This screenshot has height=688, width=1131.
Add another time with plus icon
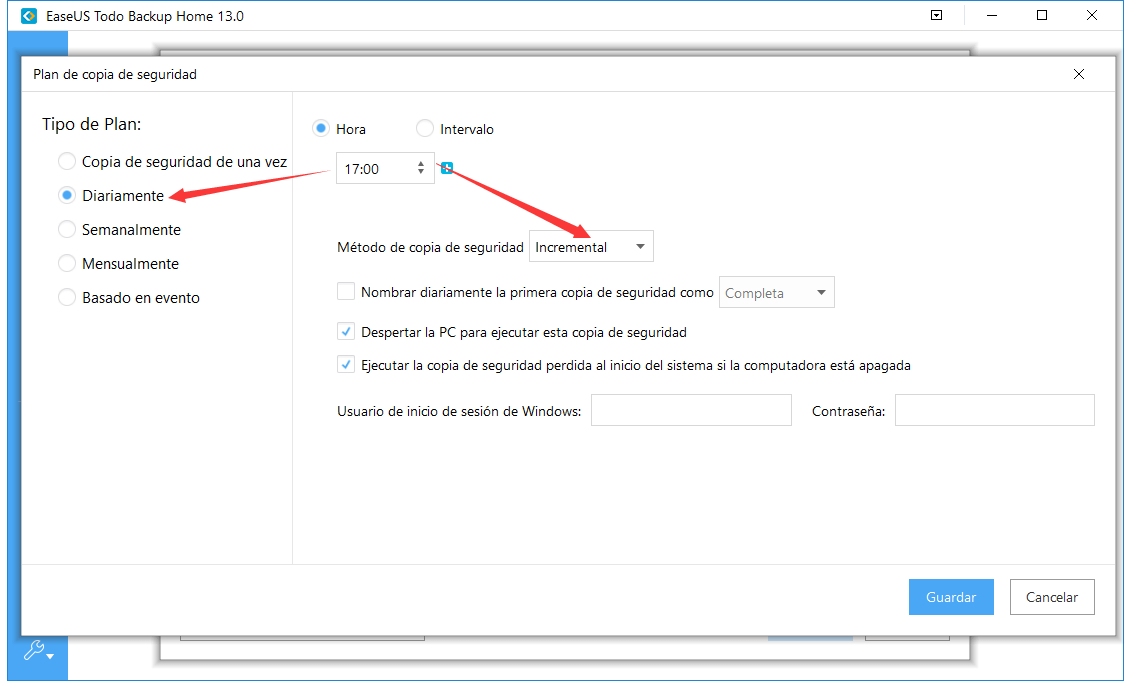click(447, 168)
